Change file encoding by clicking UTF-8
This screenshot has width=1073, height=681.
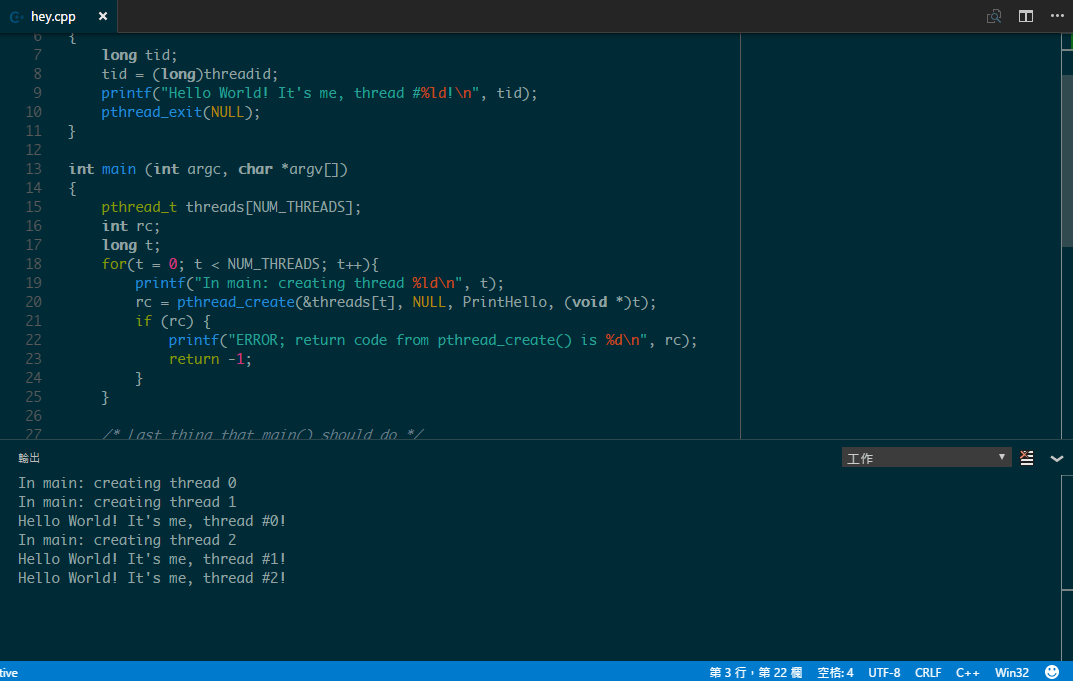tap(884, 672)
